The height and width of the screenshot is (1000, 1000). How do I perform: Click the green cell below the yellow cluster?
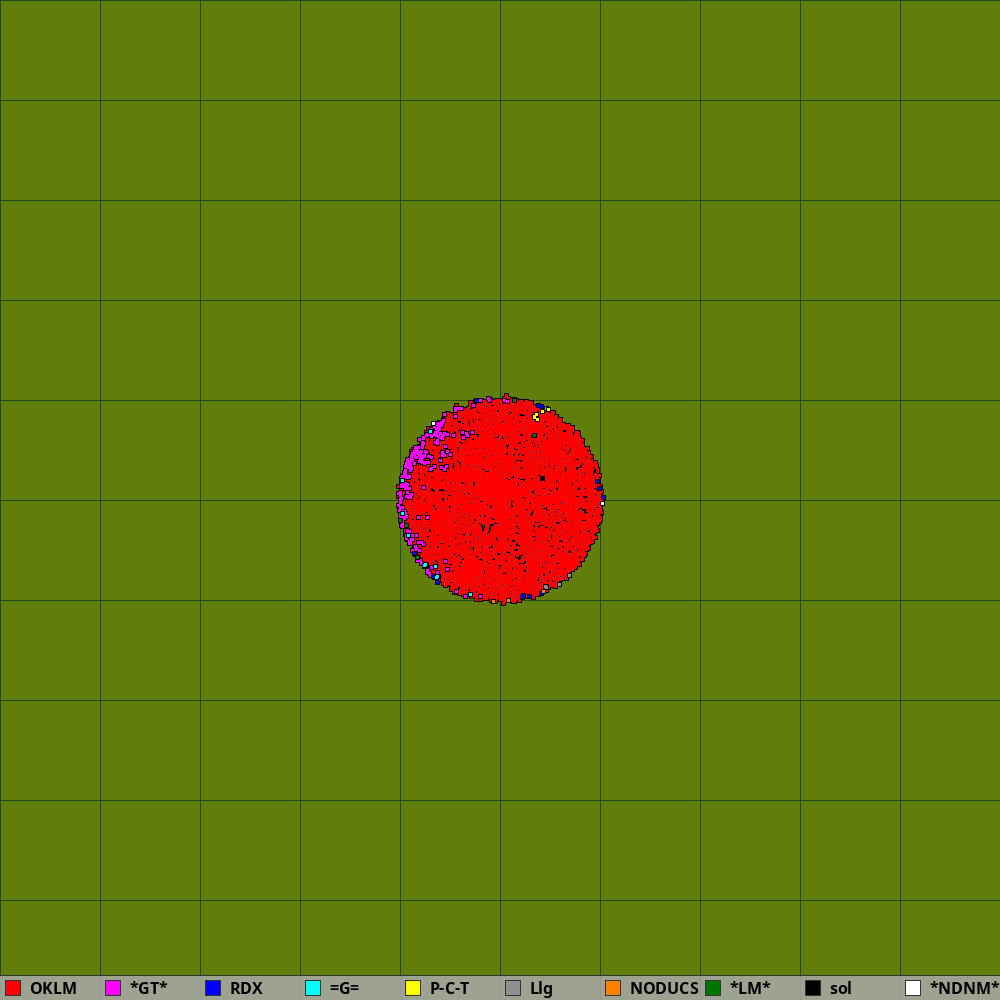534,435
